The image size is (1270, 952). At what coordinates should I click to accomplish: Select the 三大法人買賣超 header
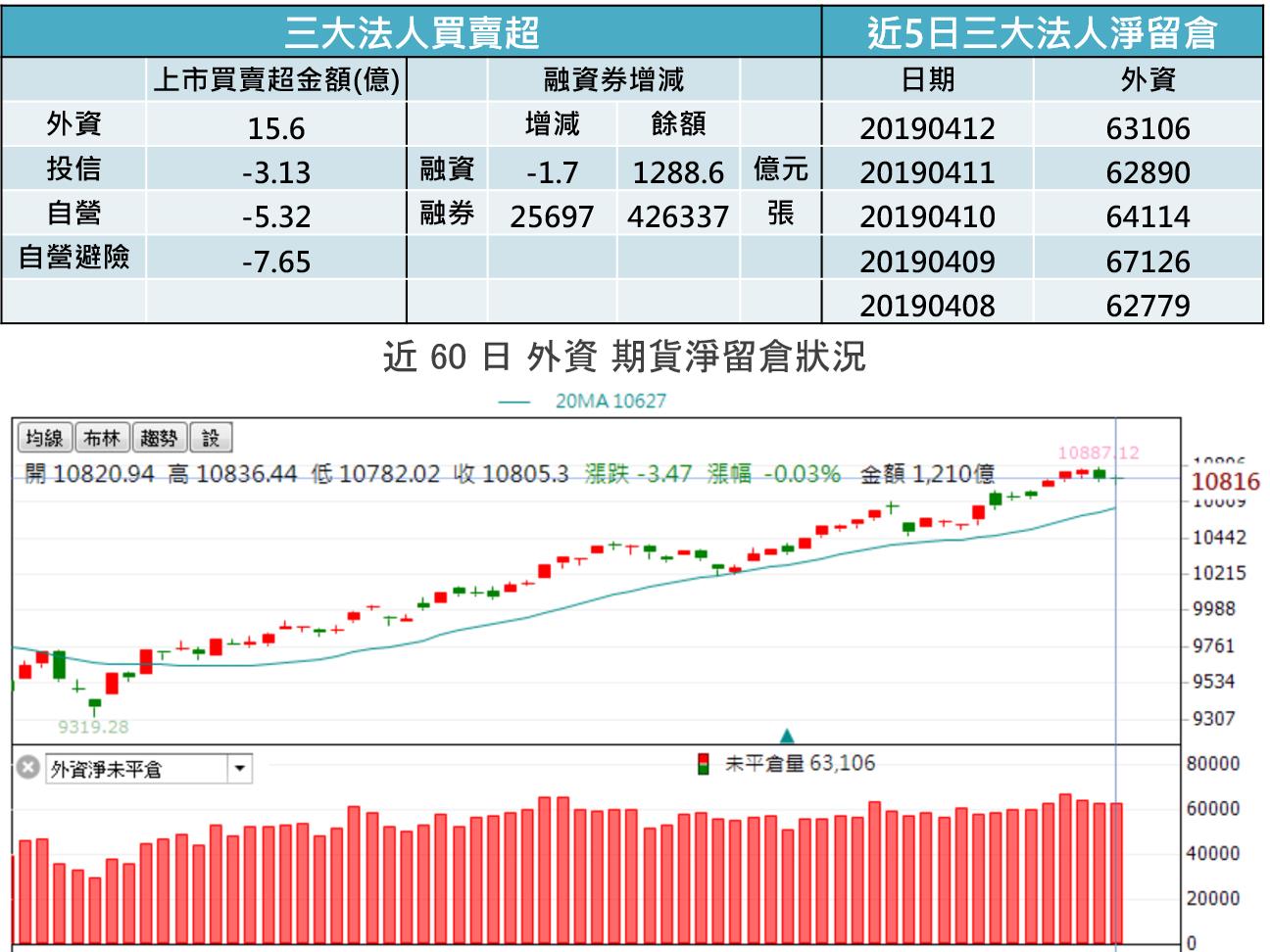412,32
